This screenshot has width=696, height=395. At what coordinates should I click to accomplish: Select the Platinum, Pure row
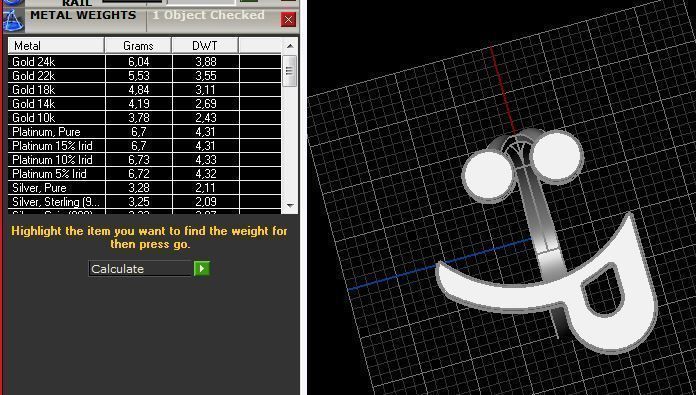(x=145, y=132)
